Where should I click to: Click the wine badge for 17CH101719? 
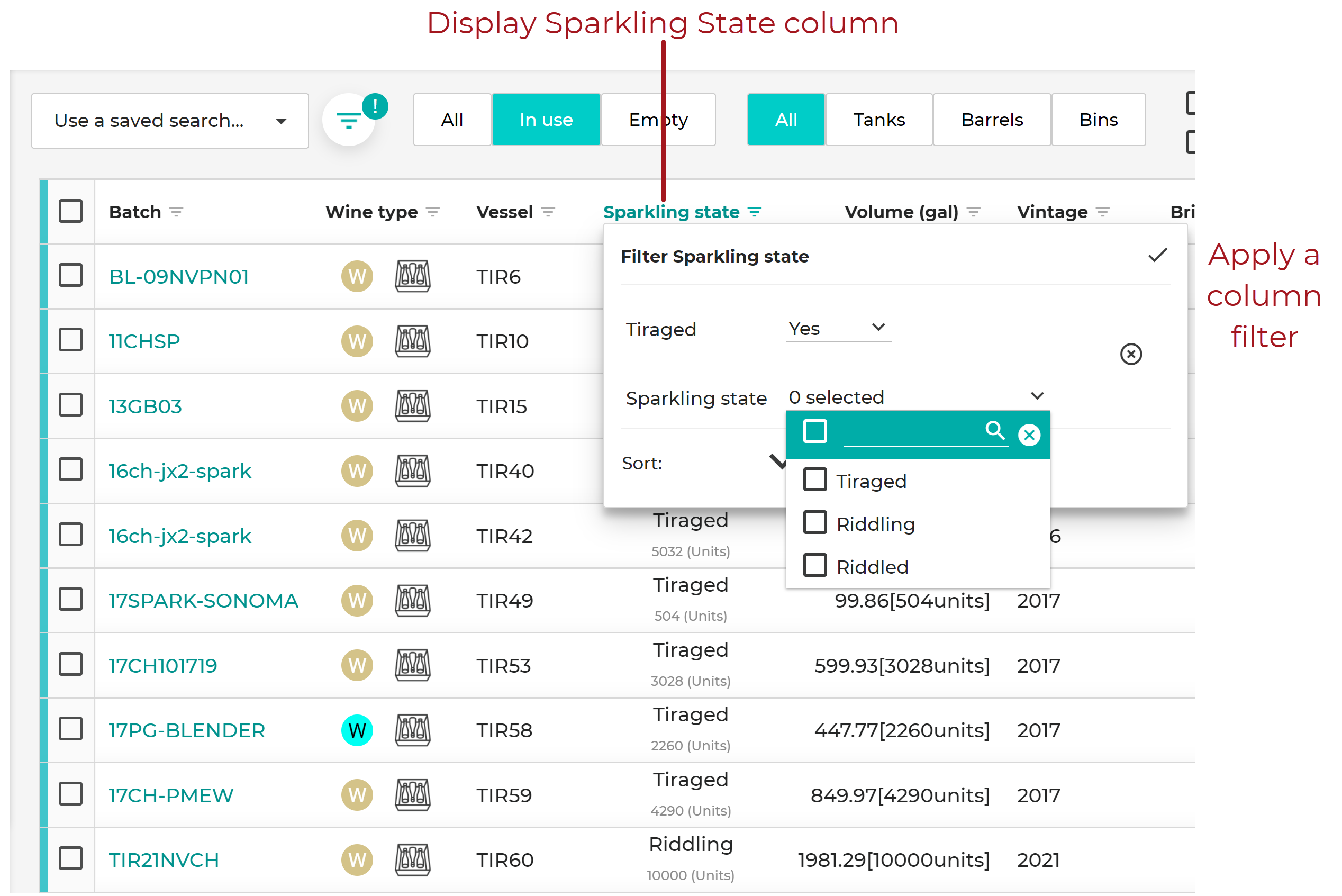tap(357, 666)
